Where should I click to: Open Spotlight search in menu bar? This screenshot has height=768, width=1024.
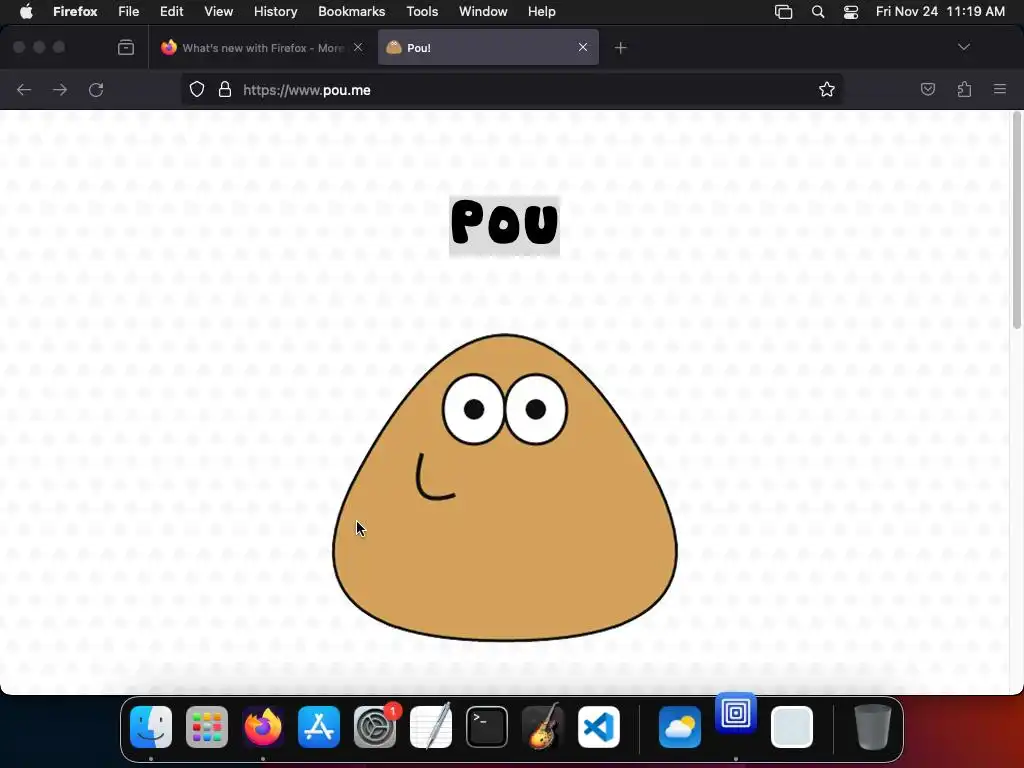click(x=818, y=12)
